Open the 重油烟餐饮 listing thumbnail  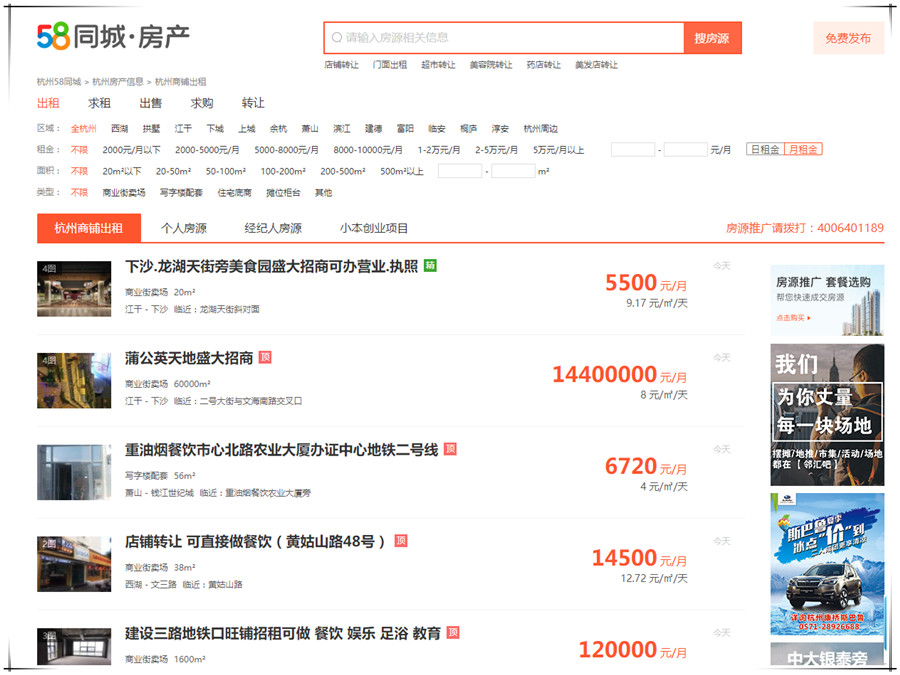click(x=74, y=472)
